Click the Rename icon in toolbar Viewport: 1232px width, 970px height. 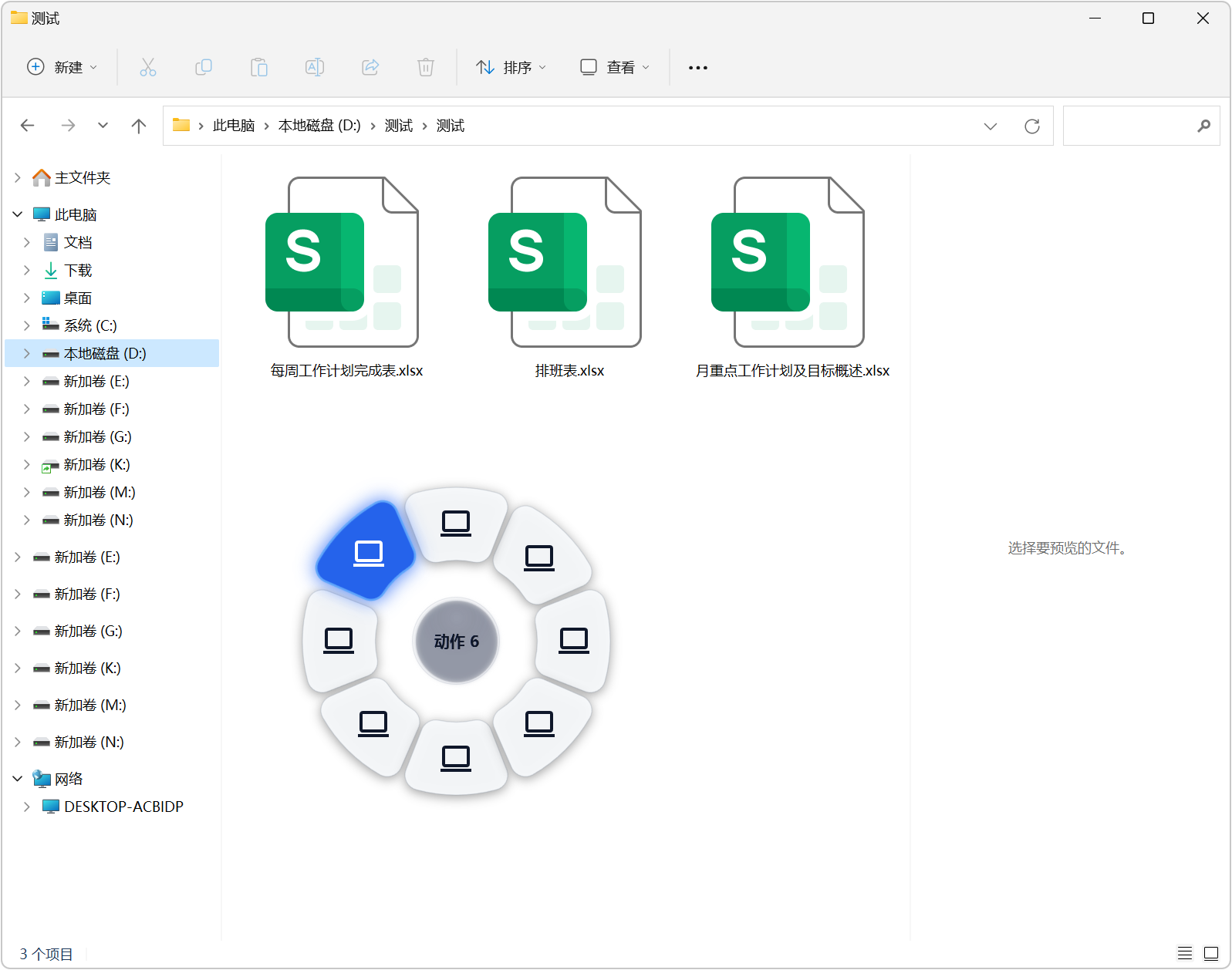(x=315, y=67)
